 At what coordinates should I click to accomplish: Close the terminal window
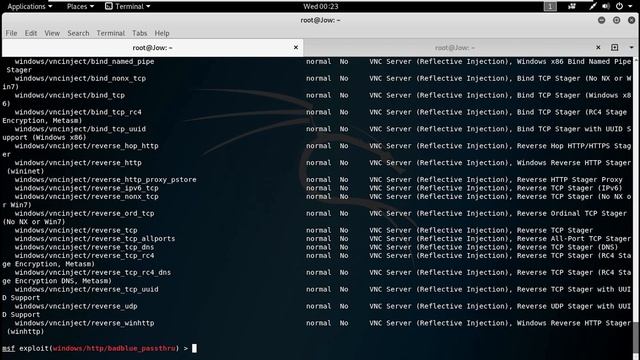point(631,20)
